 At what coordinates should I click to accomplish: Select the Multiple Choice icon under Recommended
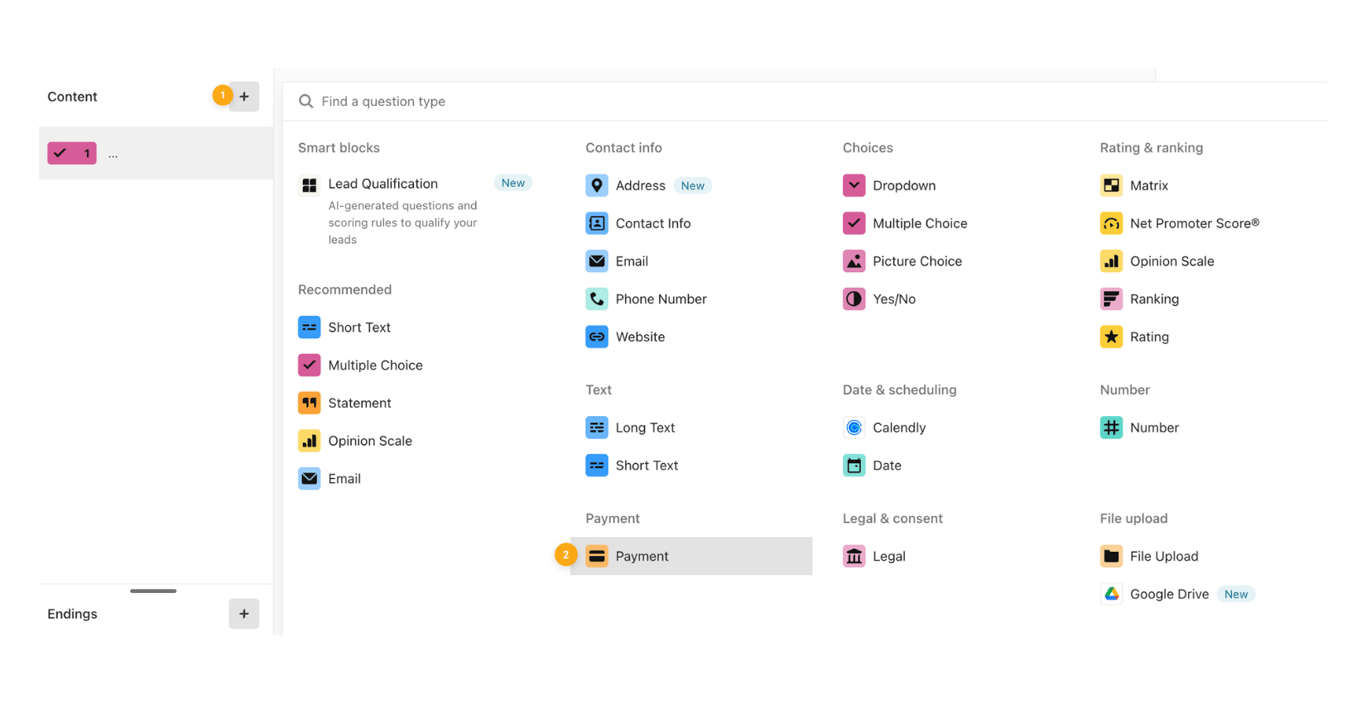[309, 365]
